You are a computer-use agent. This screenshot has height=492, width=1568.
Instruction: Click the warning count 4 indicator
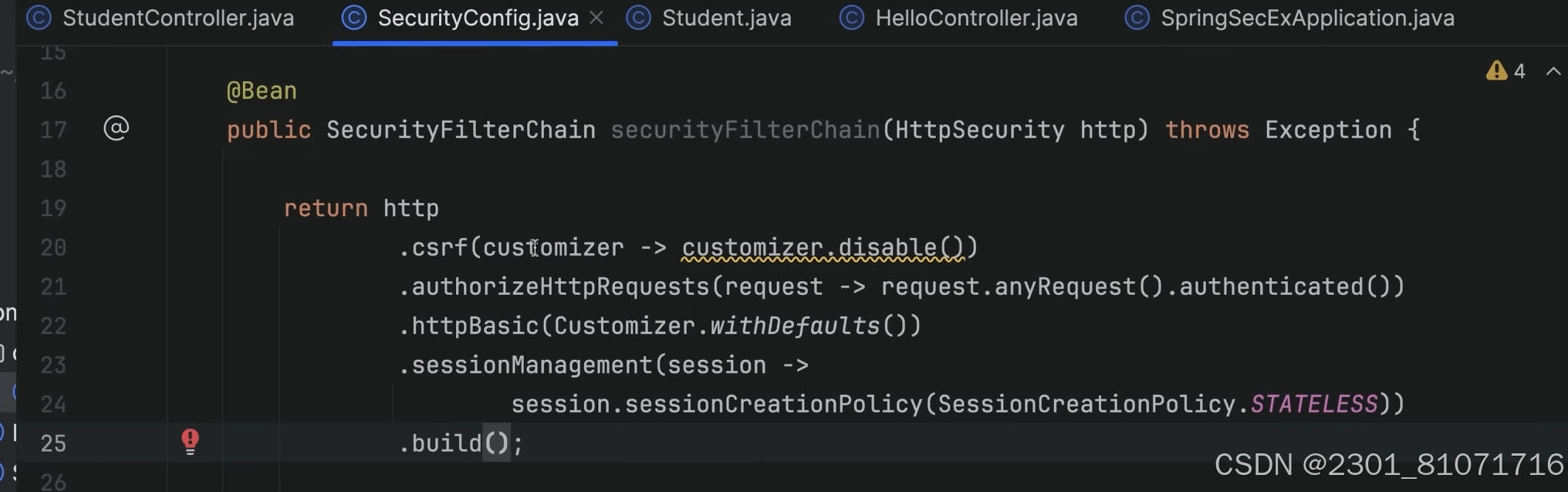click(x=1519, y=70)
